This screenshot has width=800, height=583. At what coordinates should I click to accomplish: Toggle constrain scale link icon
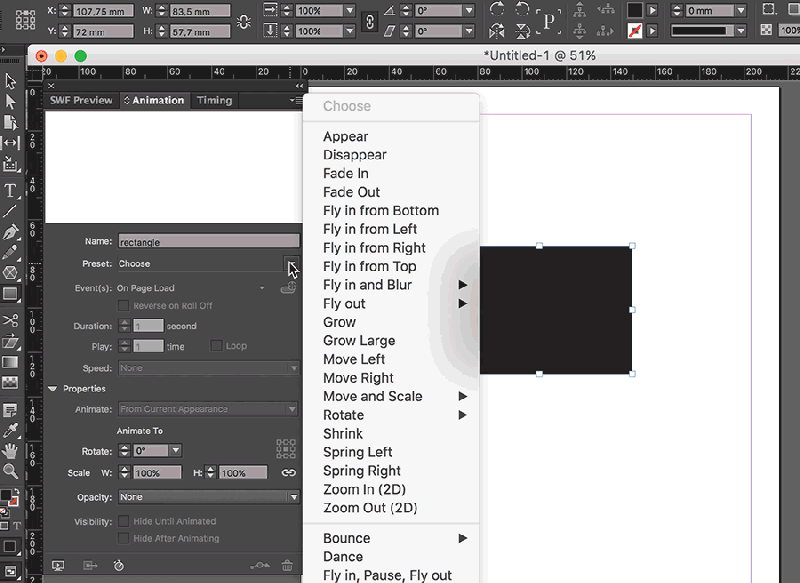click(289, 473)
